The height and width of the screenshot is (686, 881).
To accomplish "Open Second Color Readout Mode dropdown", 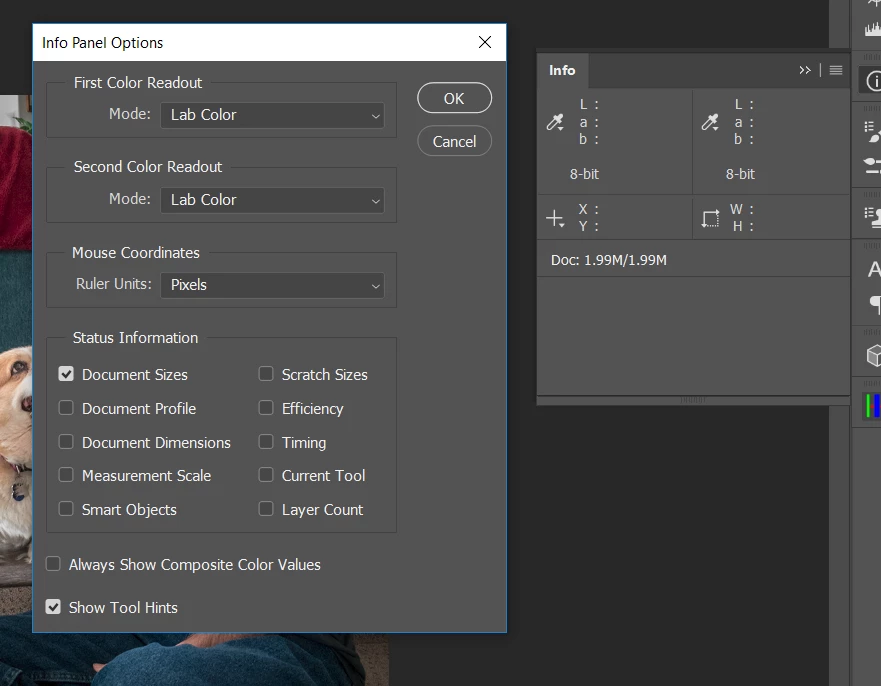I will [273, 200].
